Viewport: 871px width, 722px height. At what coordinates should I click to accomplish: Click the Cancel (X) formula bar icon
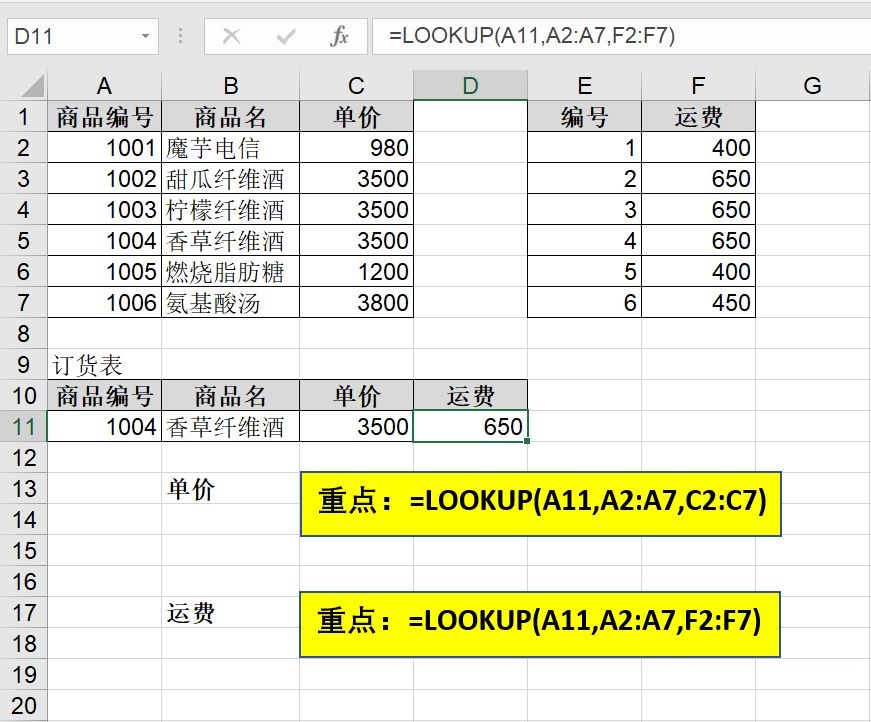[x=232, y=37]
